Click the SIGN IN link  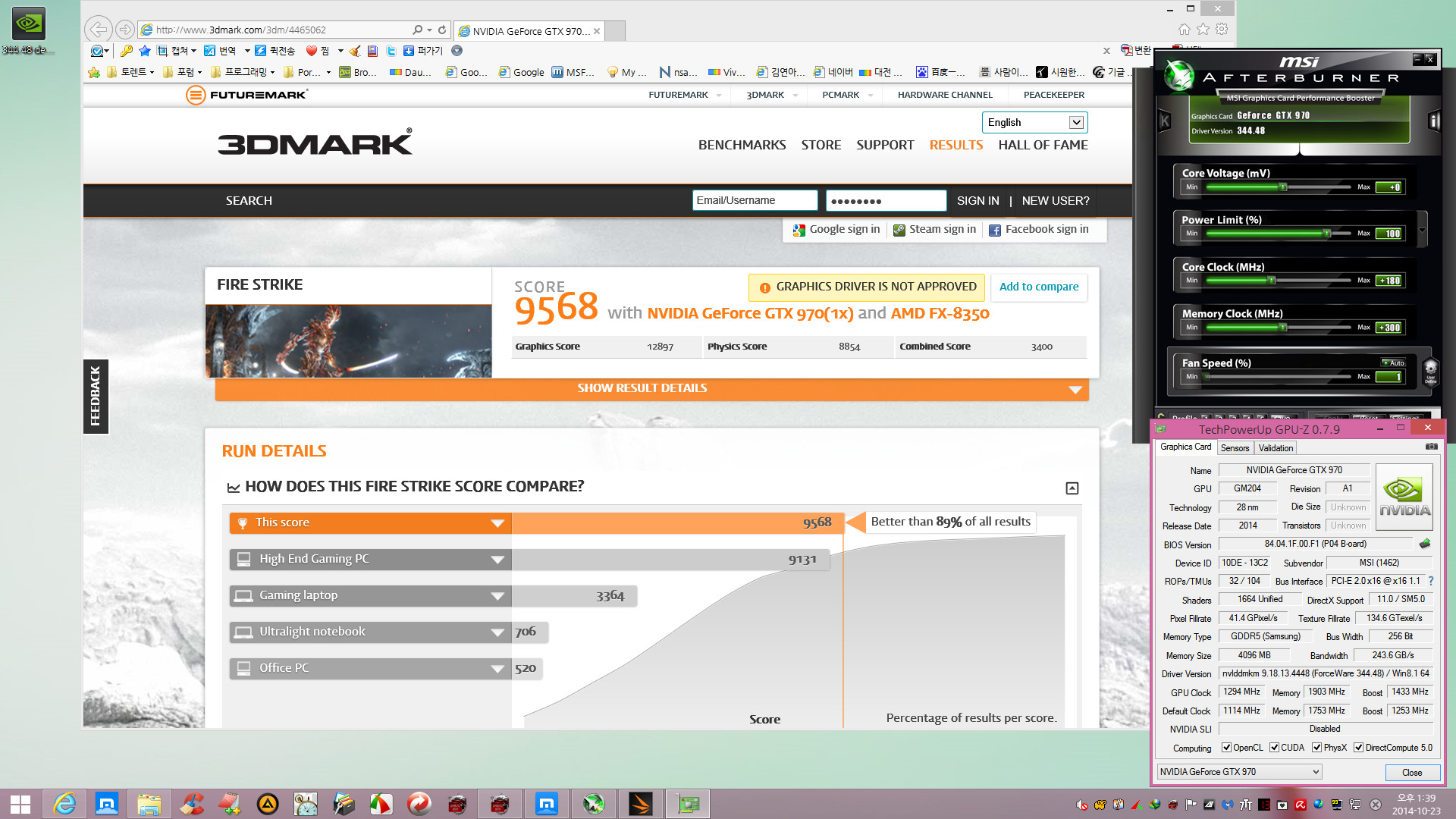click(x=977, y=201)
